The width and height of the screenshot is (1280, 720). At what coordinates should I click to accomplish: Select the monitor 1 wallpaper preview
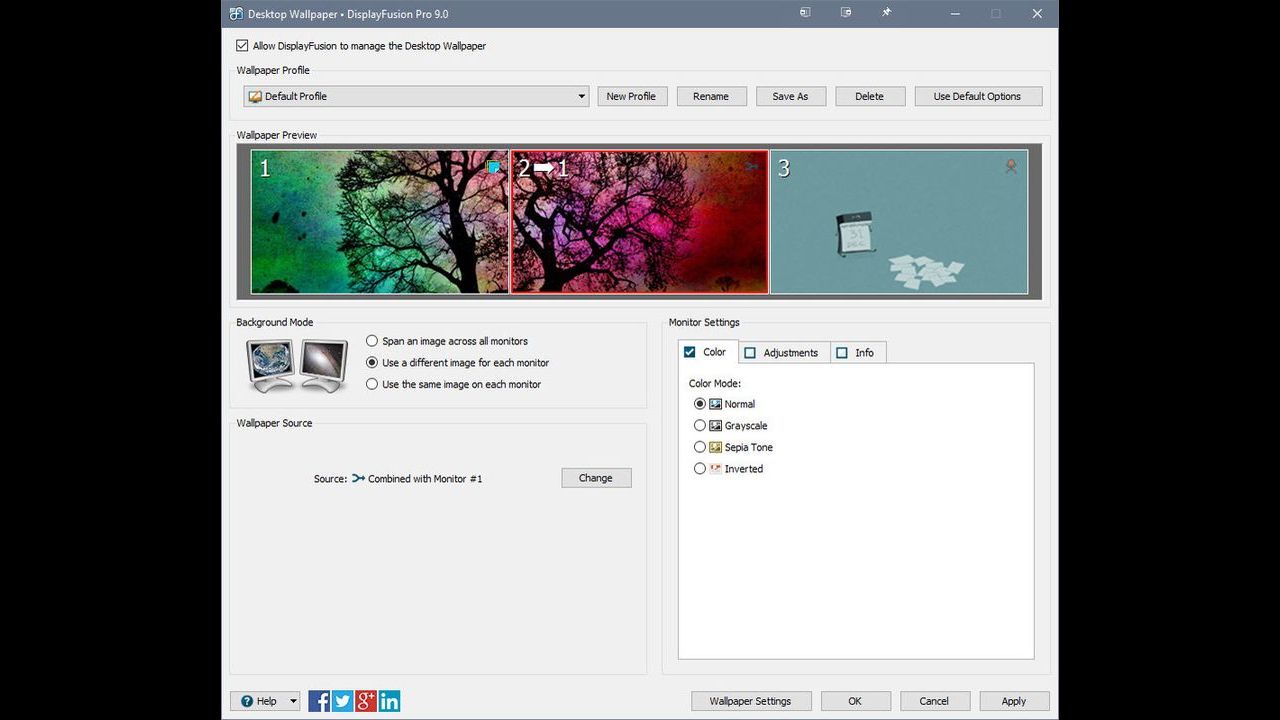[380, 222]
